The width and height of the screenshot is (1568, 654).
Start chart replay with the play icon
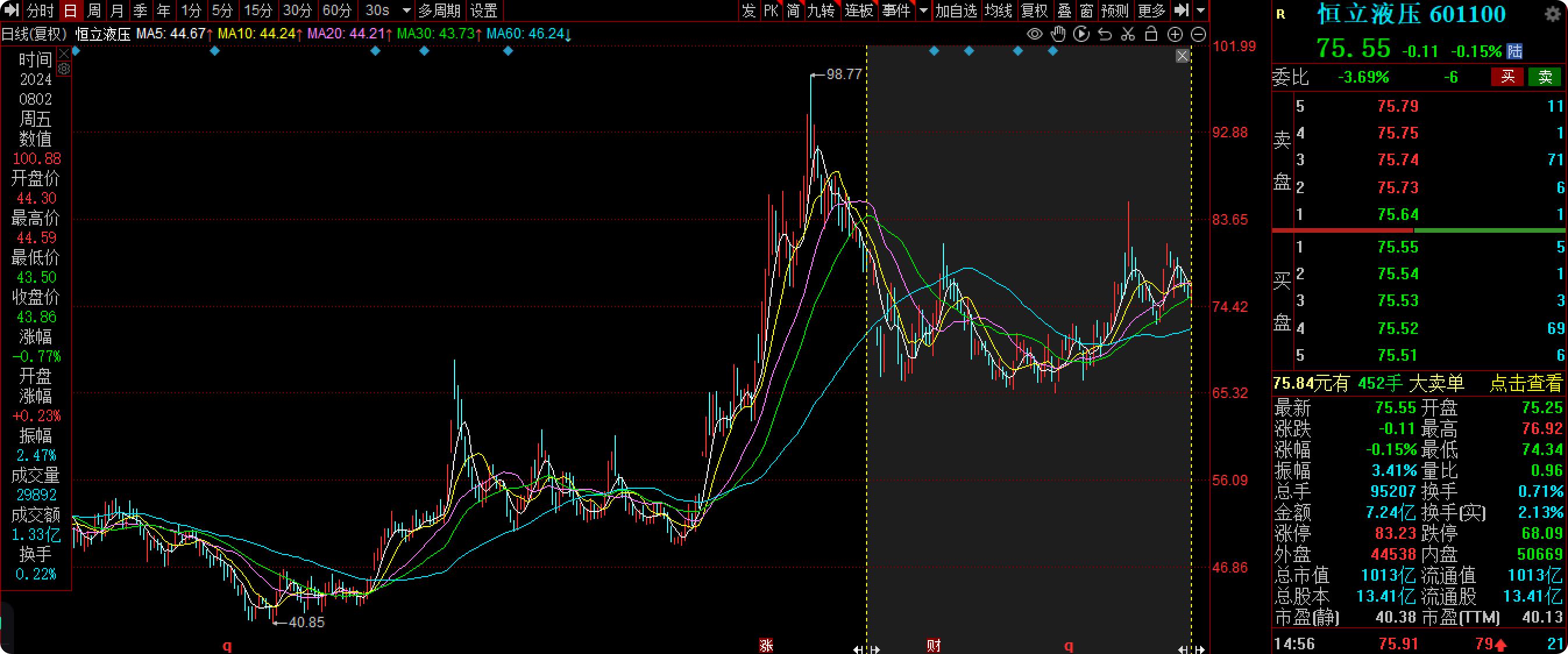point(1081,34)
